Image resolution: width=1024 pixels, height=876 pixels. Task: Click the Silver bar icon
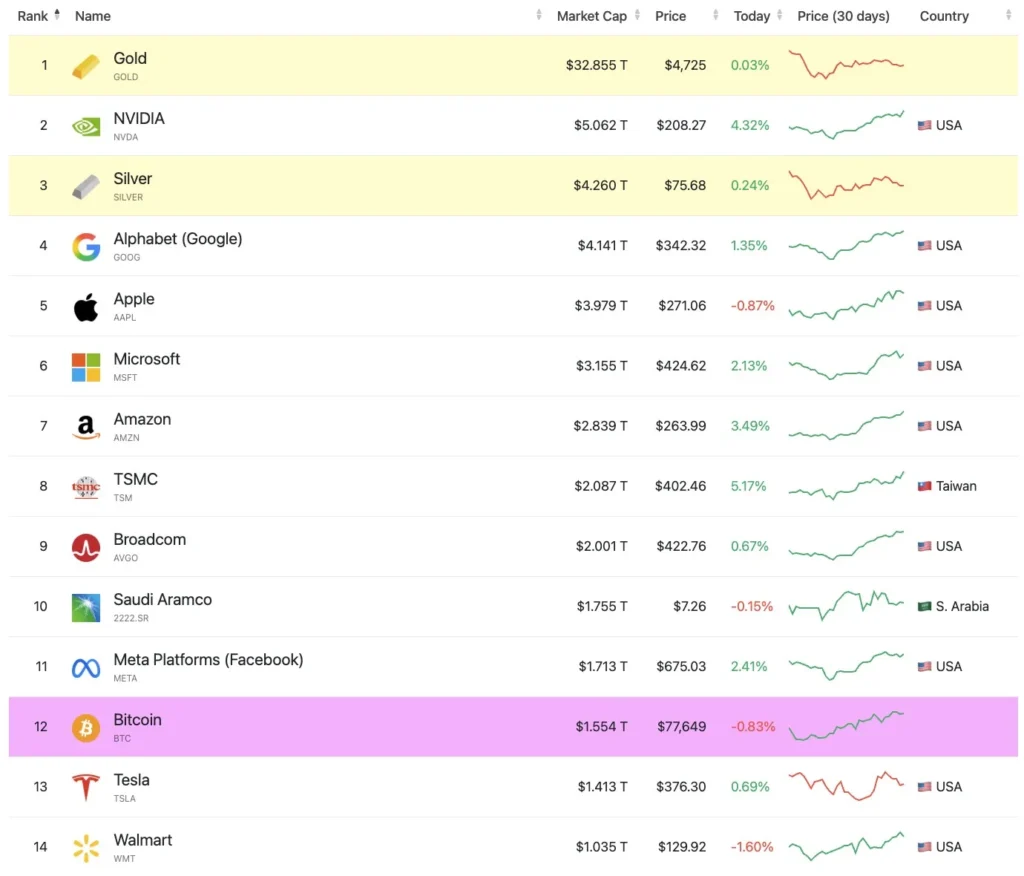(86, 187)
